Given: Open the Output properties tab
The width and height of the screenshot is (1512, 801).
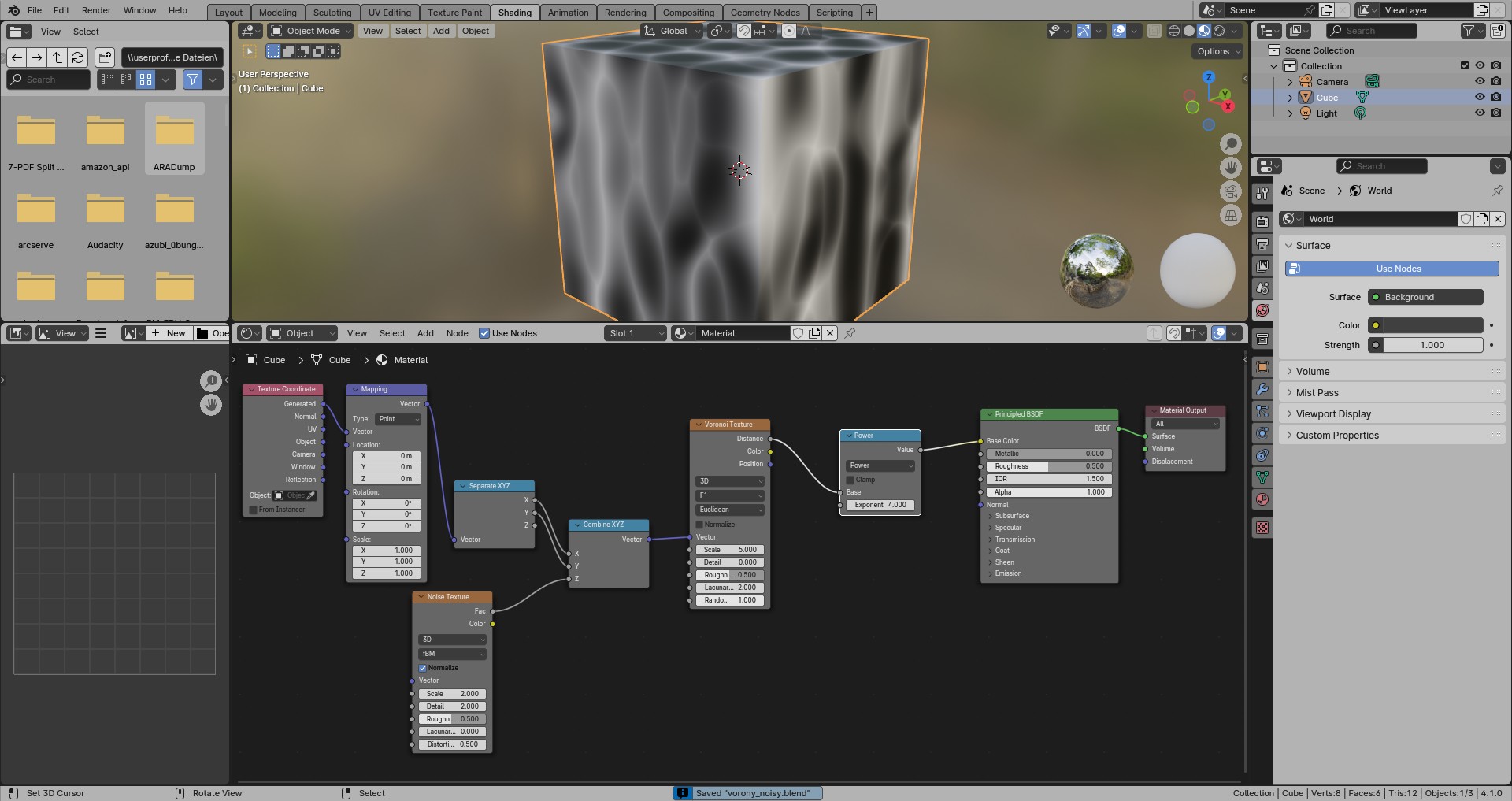Looking at the screenshot, I should click(1262, 244).
